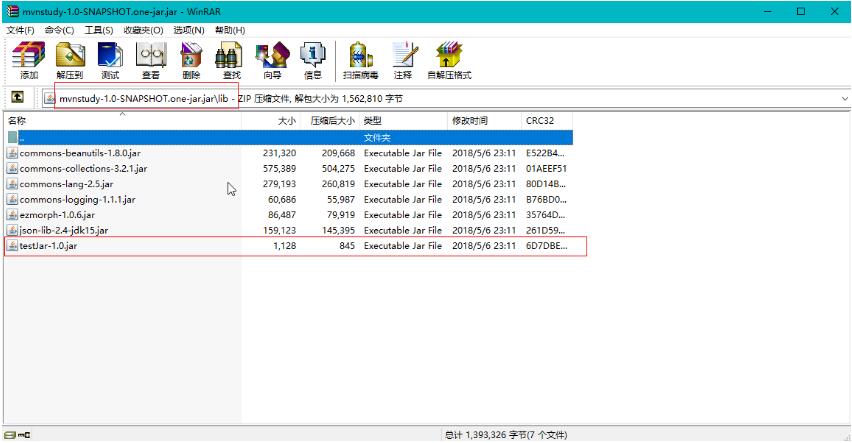Click the jar icon of json-lib-2.4-jdk15.jar
The height and width of the screenshot is (443, 852).
[12, 230]
